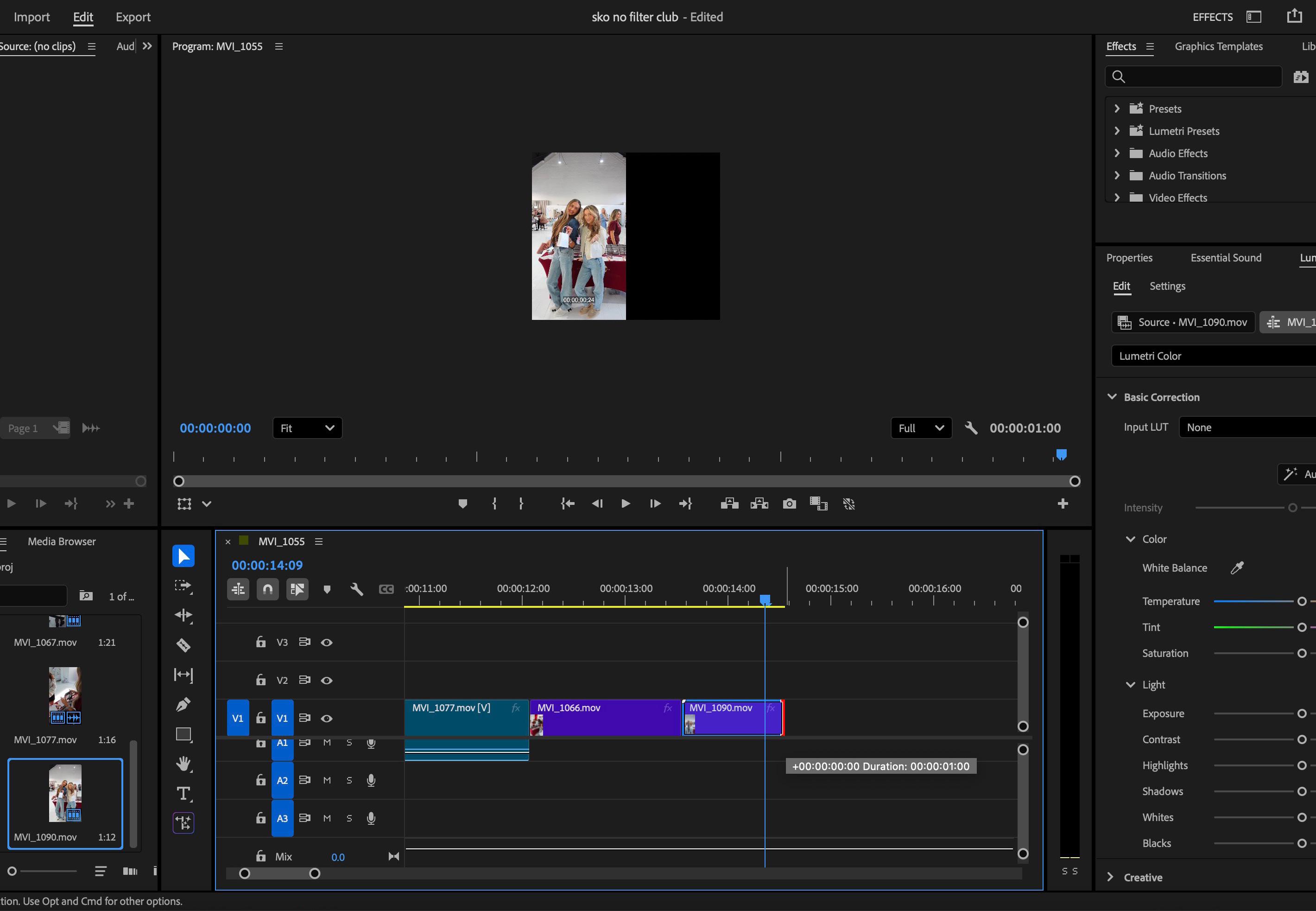
Task: Hide the V2 track output
Action: (x=326, y=681)
